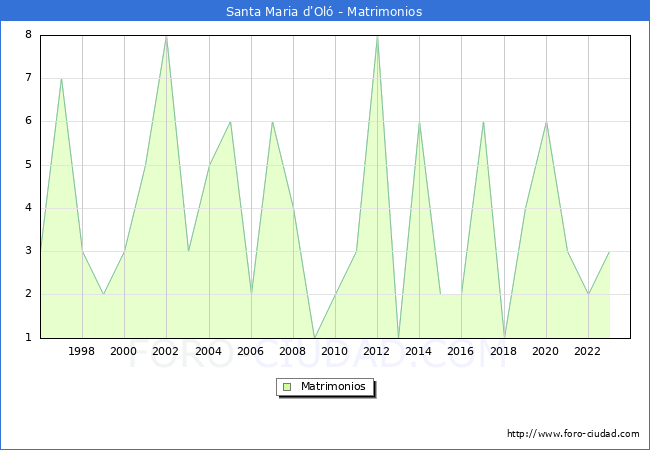Click the green Matrimonios legend swatch
The height and width of the screenshot is (450, 650).
[x=287, y=387]
